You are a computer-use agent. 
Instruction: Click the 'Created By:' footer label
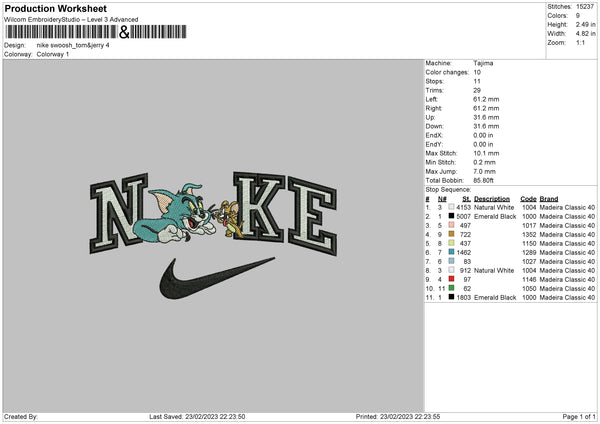click(21, 416)
